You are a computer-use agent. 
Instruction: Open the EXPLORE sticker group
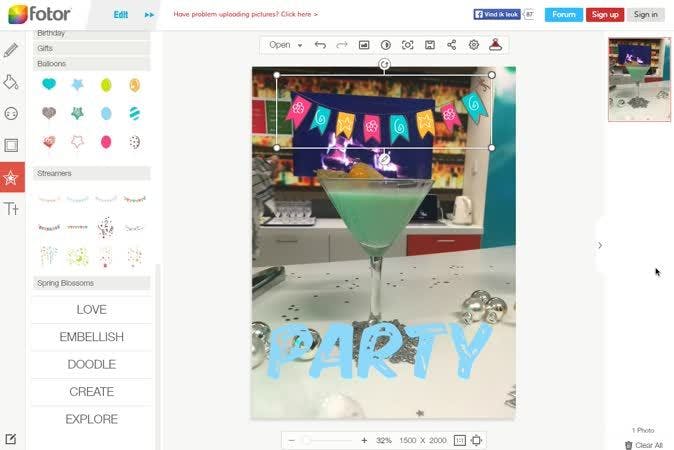[92, 419]
